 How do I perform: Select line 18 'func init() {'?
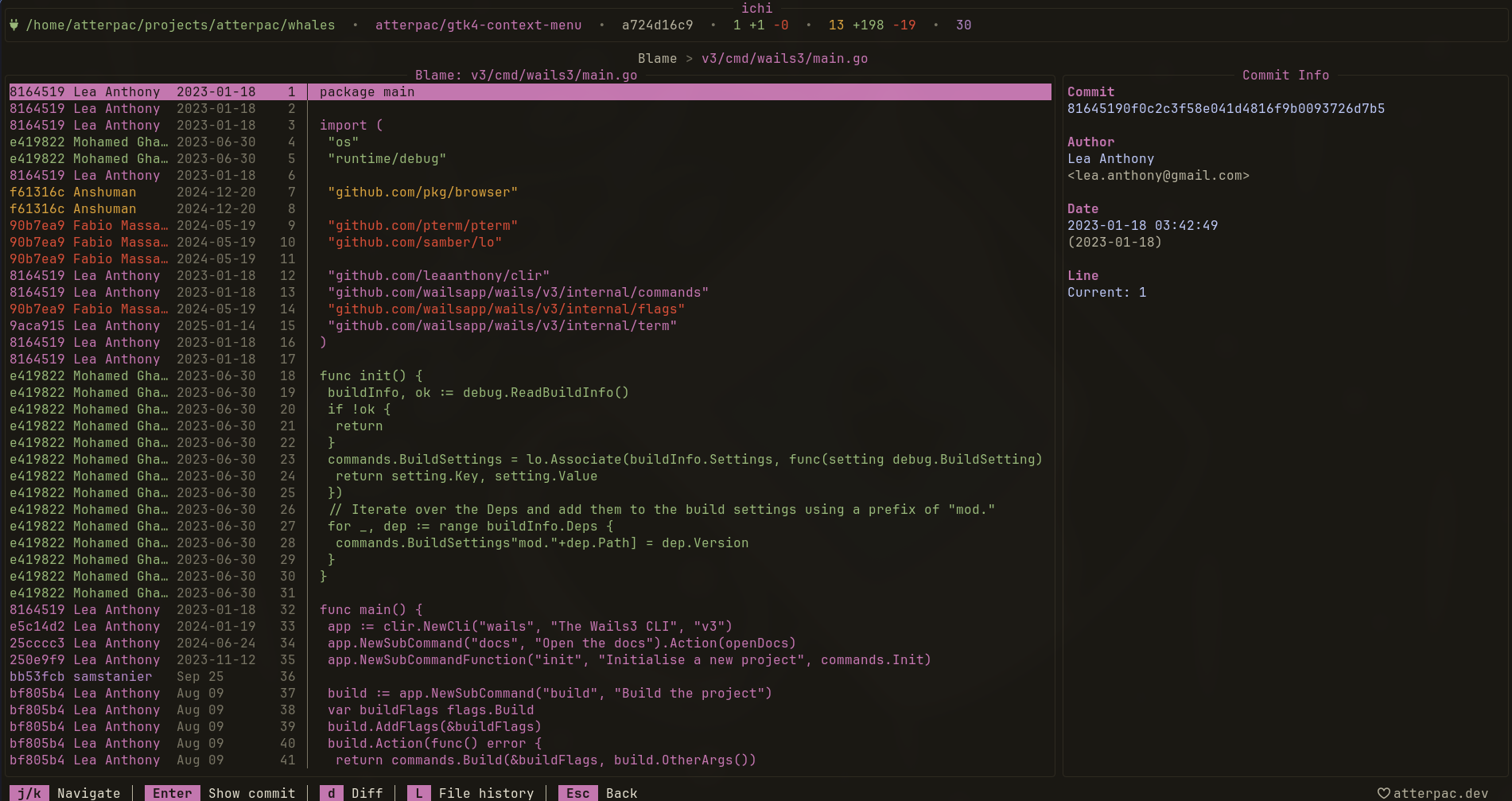click(x=530, y=375)
